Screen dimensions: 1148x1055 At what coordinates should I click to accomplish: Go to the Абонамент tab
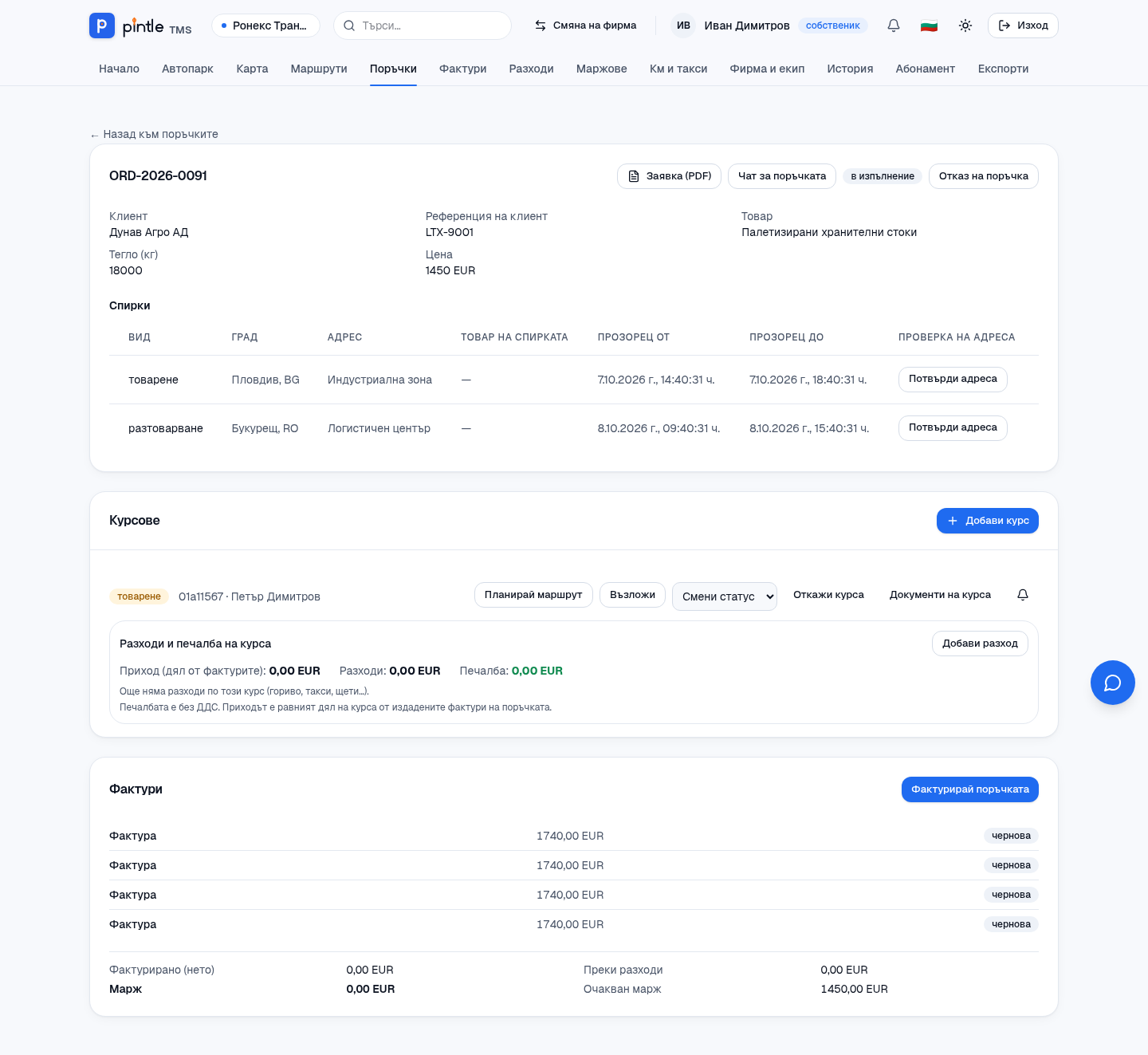tap(926, 69)
